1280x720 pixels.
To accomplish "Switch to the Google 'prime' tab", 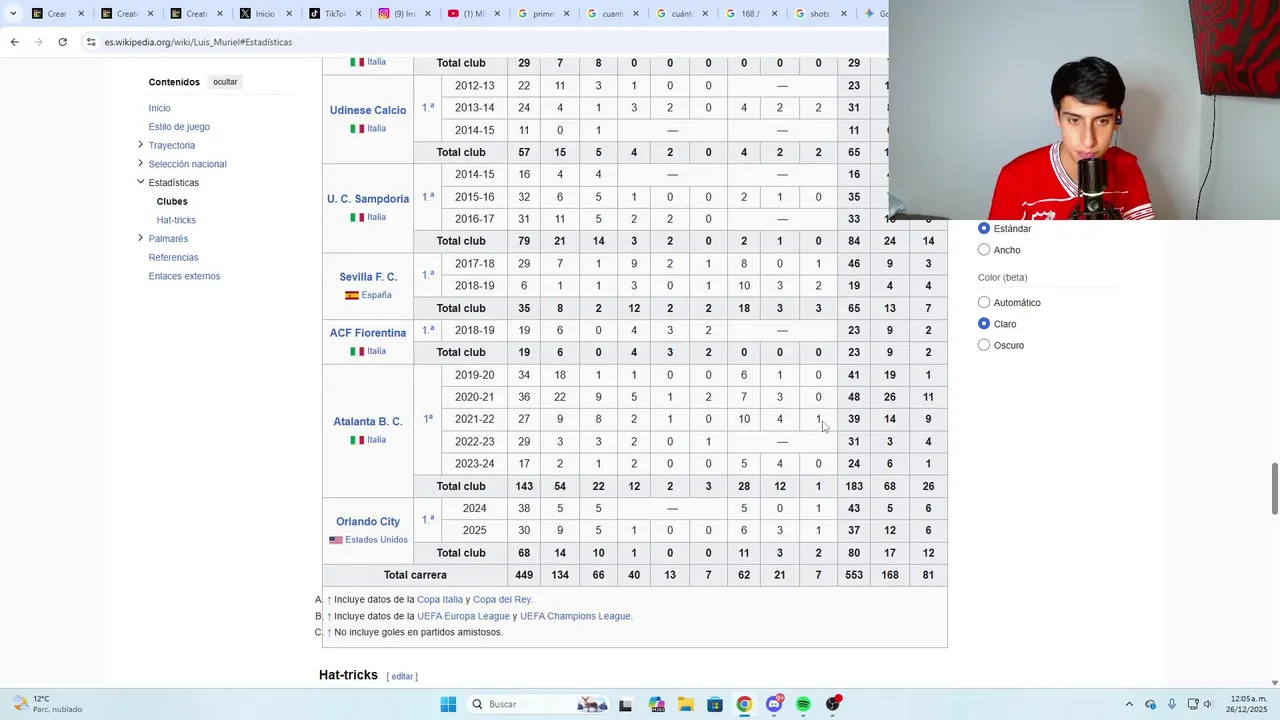I will (542, 14).
